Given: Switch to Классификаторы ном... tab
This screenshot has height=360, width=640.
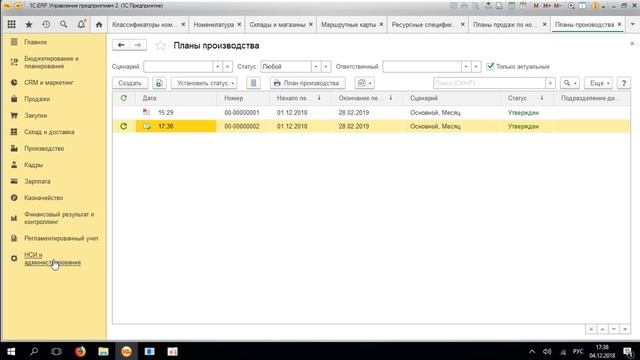Looking at the screenshot, I should coord(144,24).
